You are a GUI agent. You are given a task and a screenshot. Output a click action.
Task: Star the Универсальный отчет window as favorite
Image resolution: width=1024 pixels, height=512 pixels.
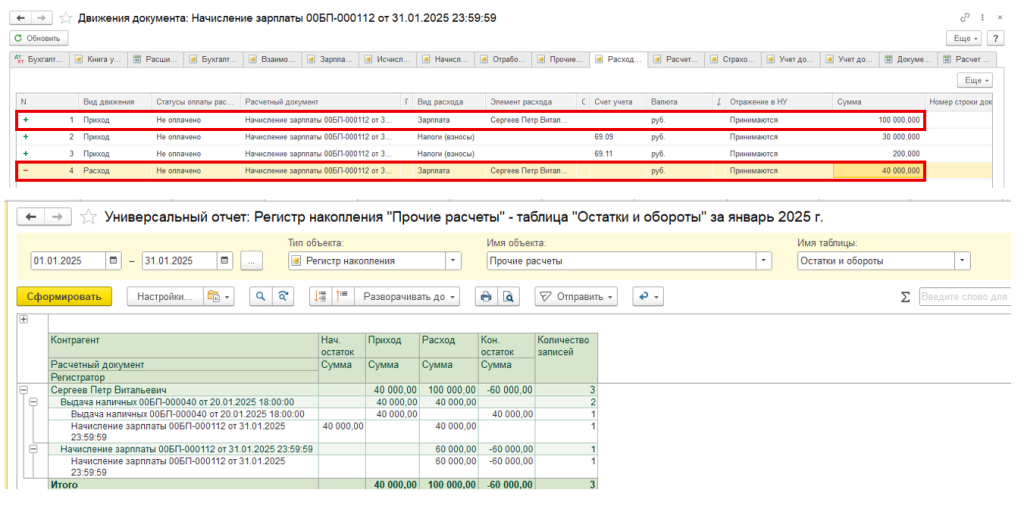(x=88, y=217)
